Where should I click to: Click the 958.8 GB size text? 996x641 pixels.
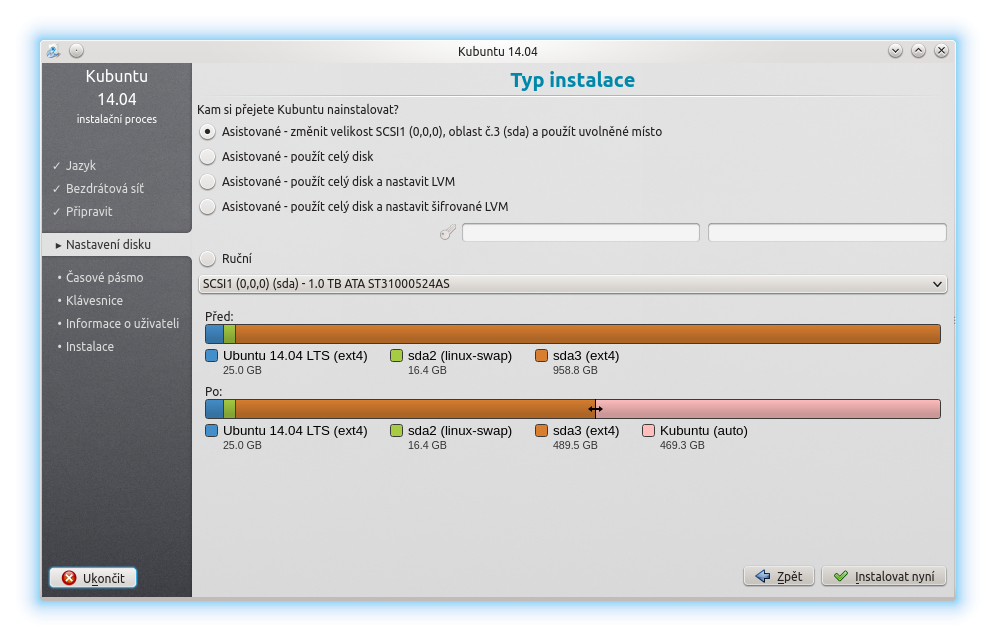pyautogui.click(x=575, y=370)
